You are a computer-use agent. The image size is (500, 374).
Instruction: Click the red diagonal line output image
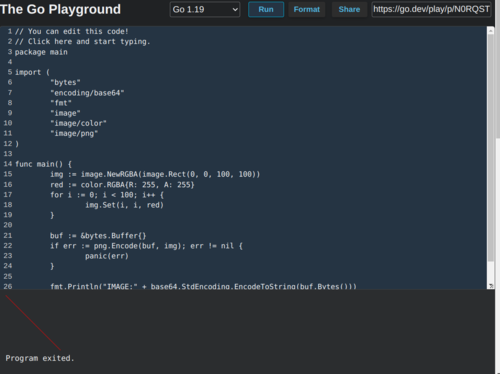pyautogui.click(x=33, y=323)
